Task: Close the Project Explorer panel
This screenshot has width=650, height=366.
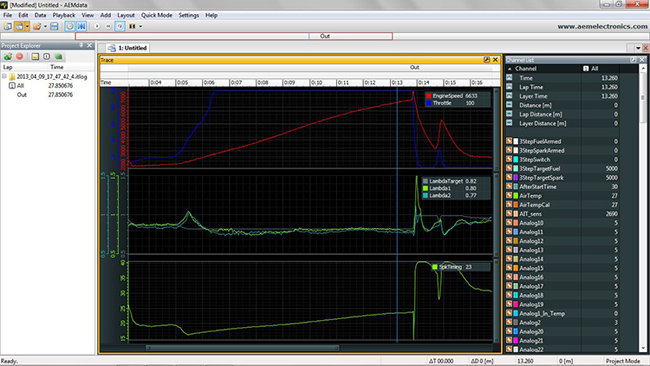Action: (x=90, y=45)
